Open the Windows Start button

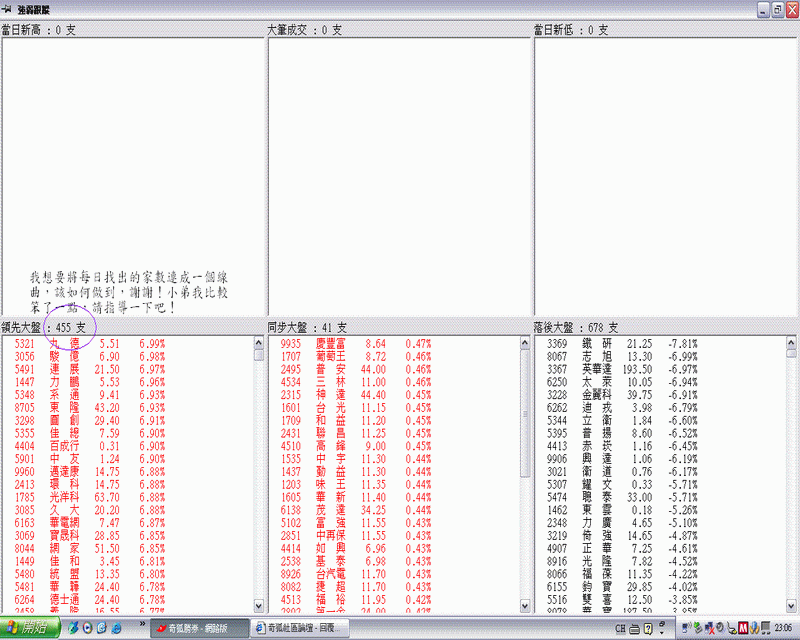point(30,628)
